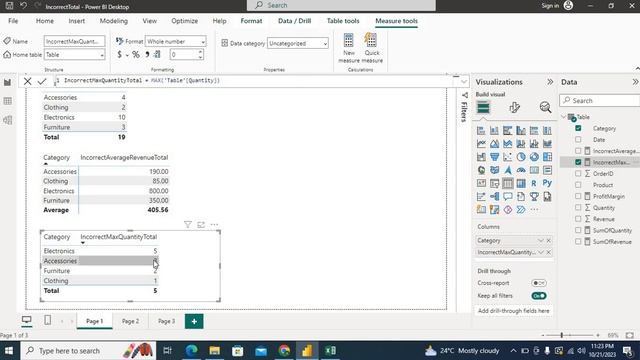Add a new report page
Viewport: 640px width, 360px height.
[x=194, y=321]
